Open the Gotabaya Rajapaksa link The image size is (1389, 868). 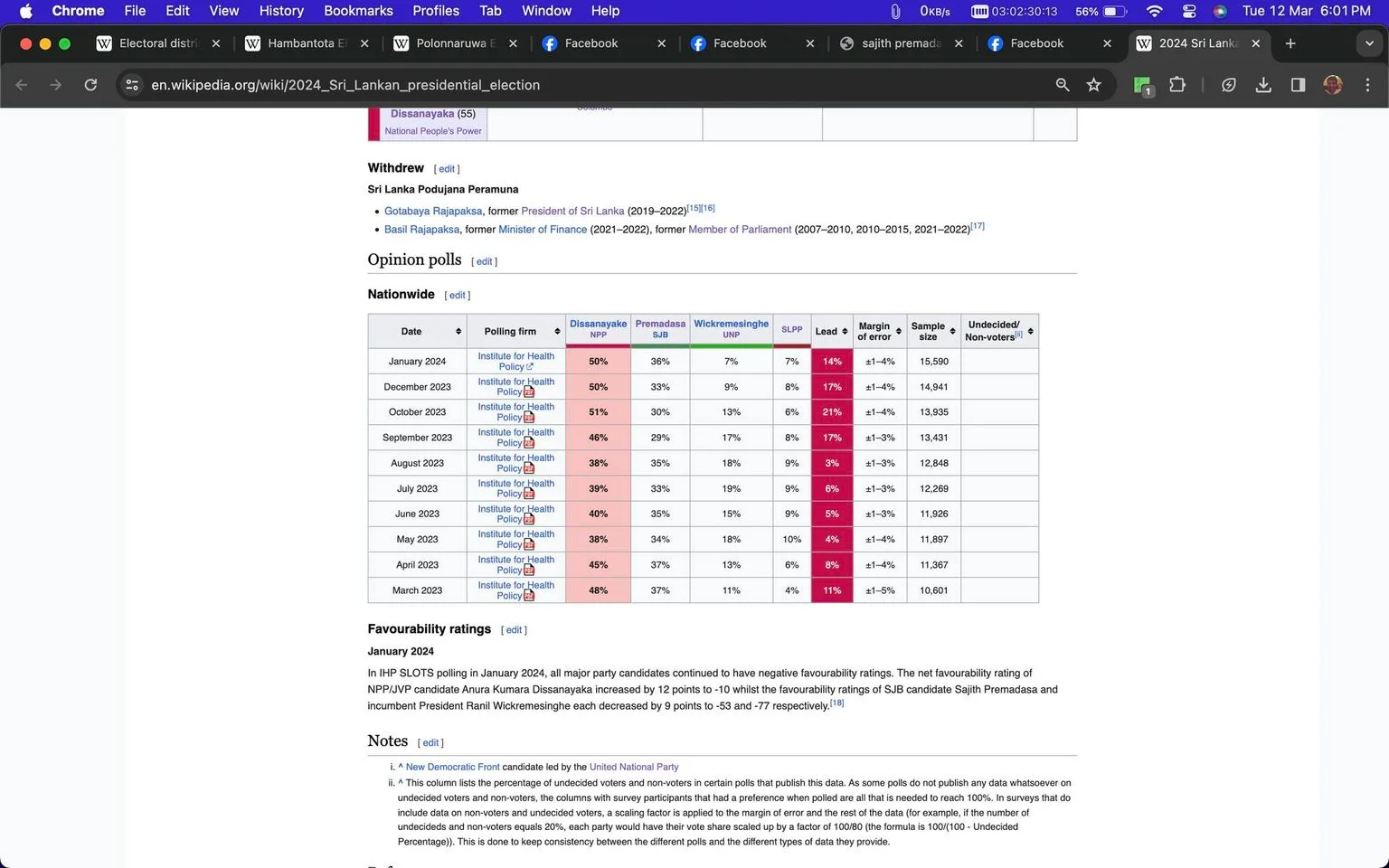[433, 212]
